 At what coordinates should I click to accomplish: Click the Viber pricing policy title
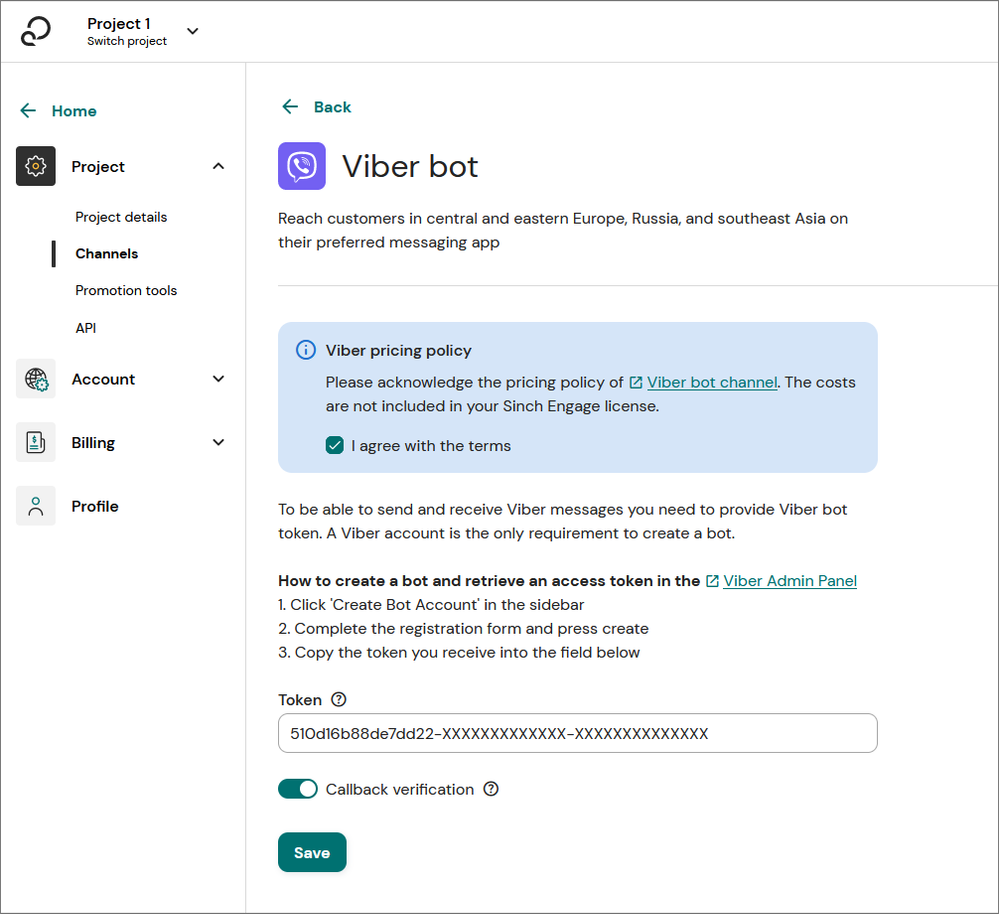(x=399, y=350)
